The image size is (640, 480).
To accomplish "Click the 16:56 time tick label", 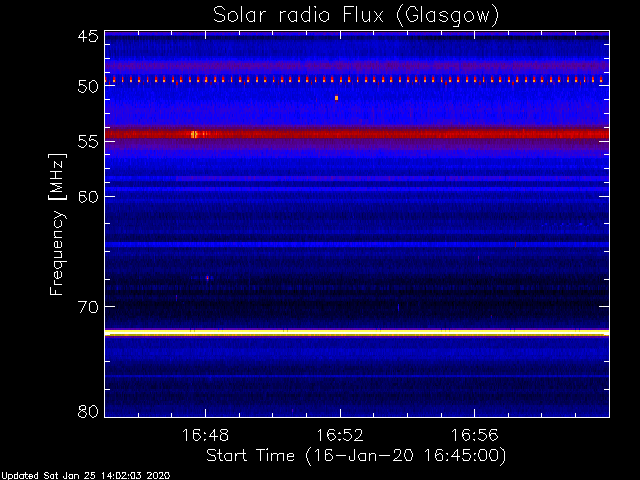I will click(475, 435).
